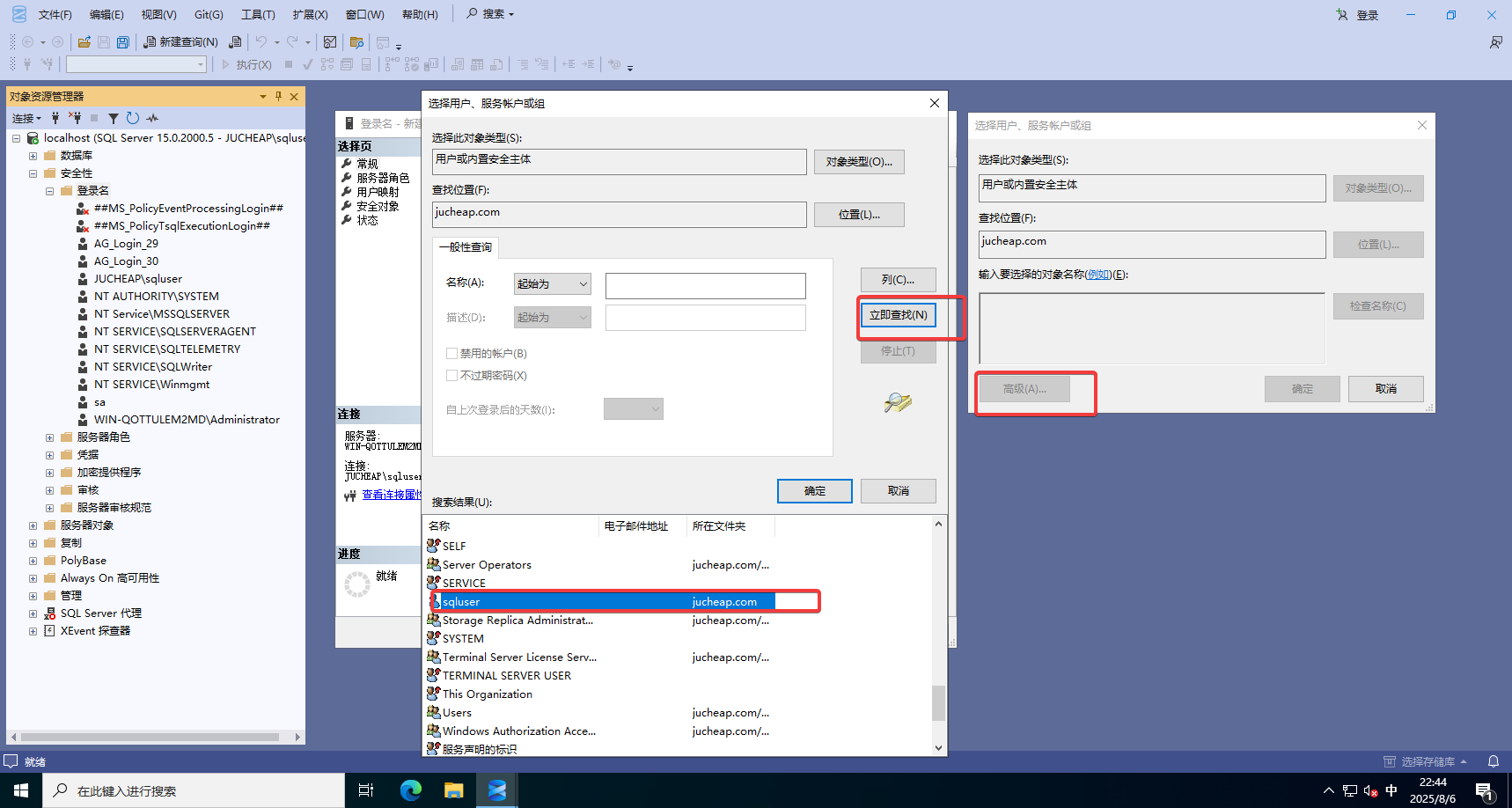Toggle the 不过期密码(X) checkbox
Screen dimensions: 1512x808
coord(451,375)
